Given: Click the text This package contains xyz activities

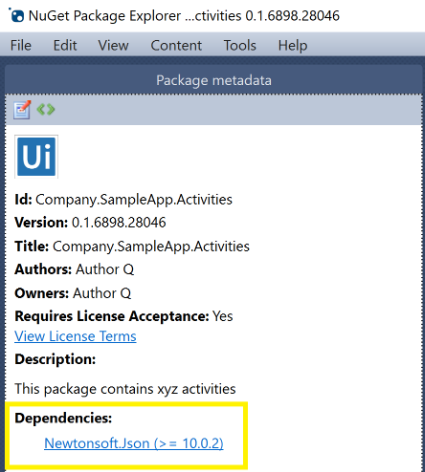Looking at the screenshot, I should pos(125,389).
